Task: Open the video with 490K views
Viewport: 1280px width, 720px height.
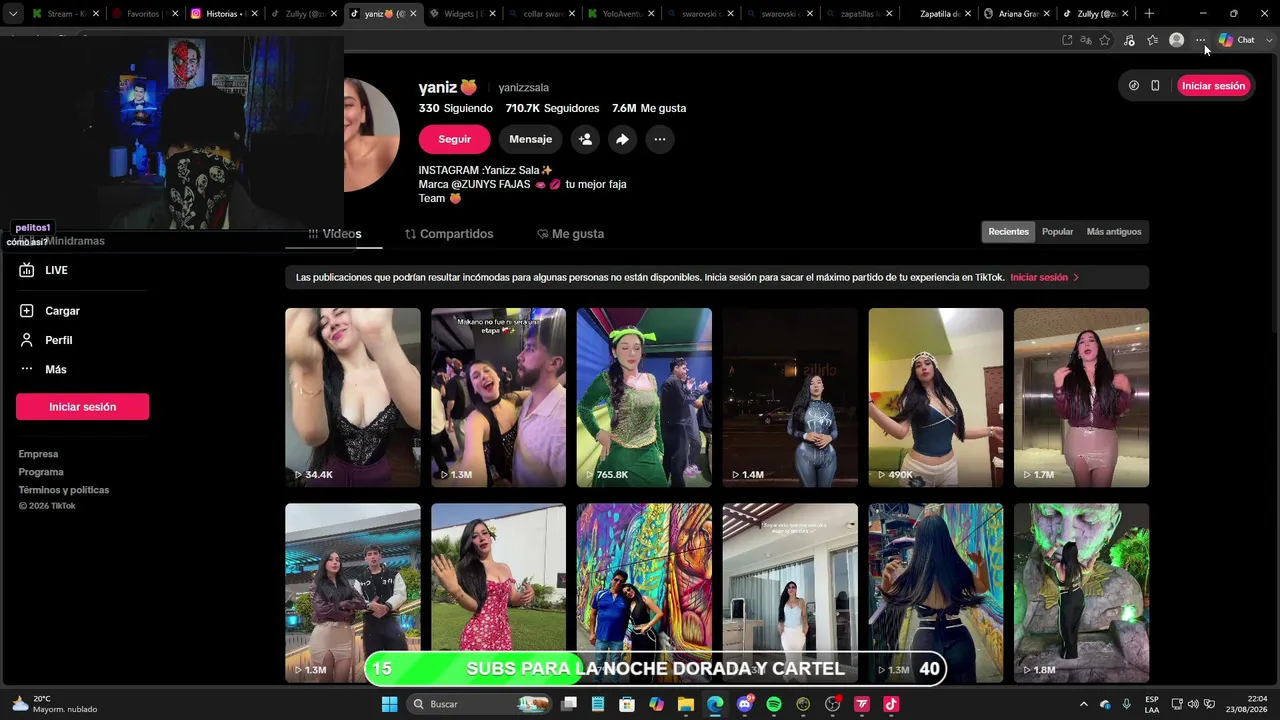Action: point(935,397)
